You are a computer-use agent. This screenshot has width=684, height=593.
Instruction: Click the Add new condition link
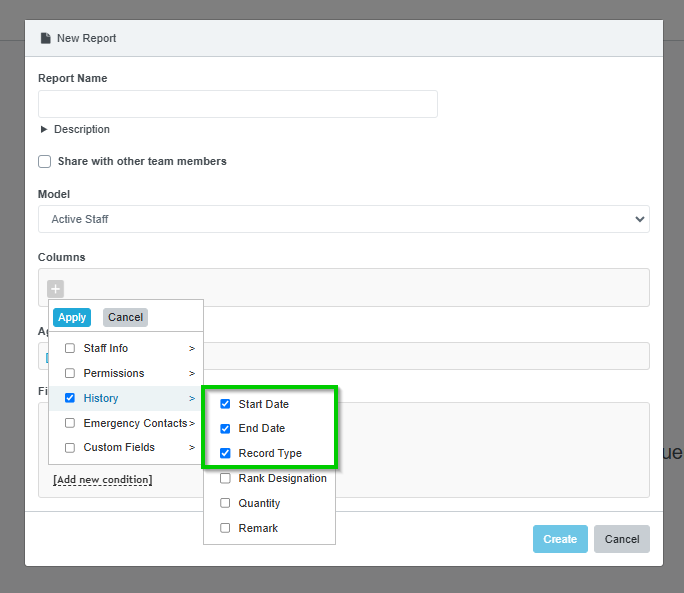pos(102,481)
